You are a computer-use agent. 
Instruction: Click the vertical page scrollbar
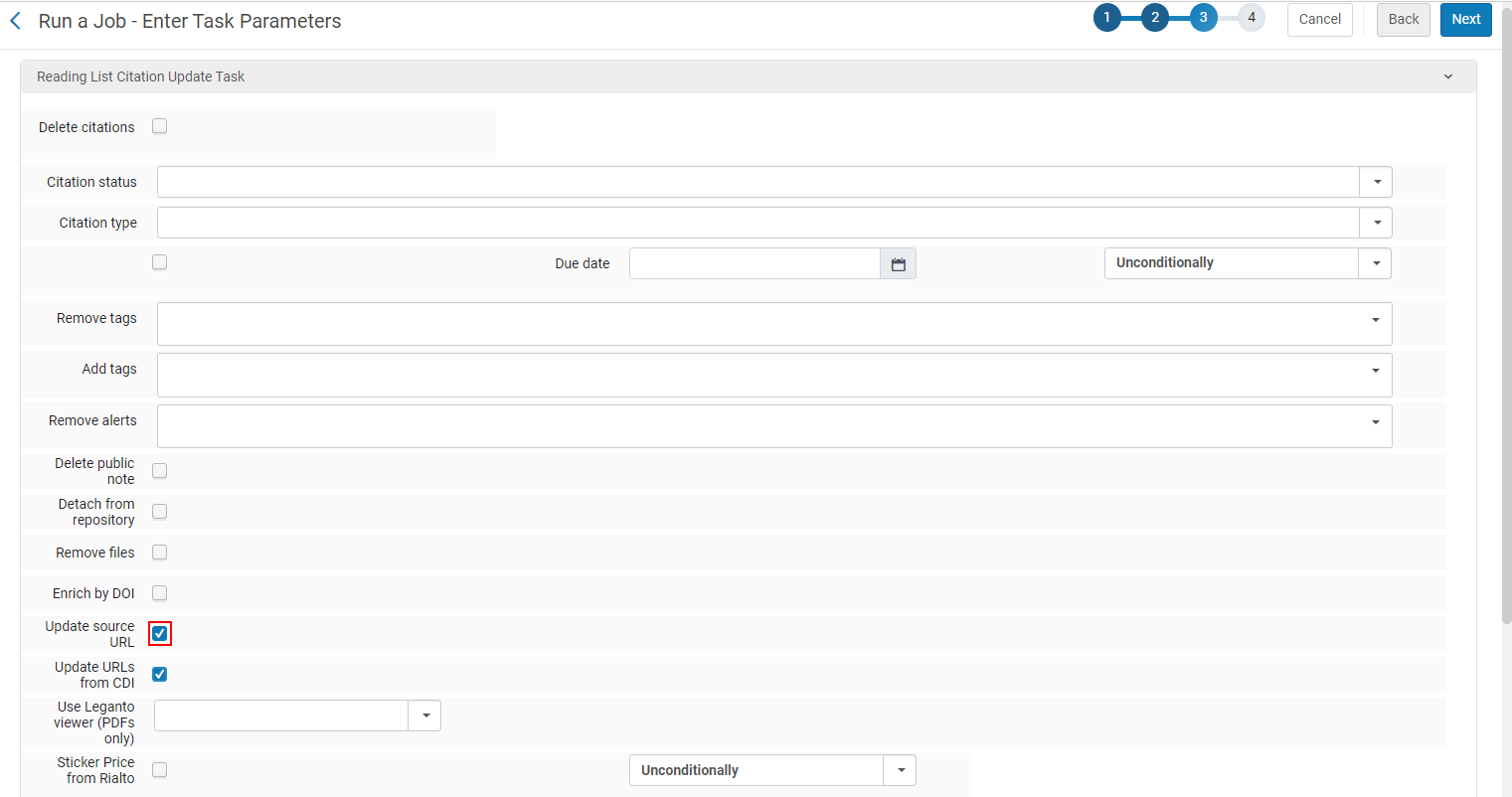[1506, 318]
